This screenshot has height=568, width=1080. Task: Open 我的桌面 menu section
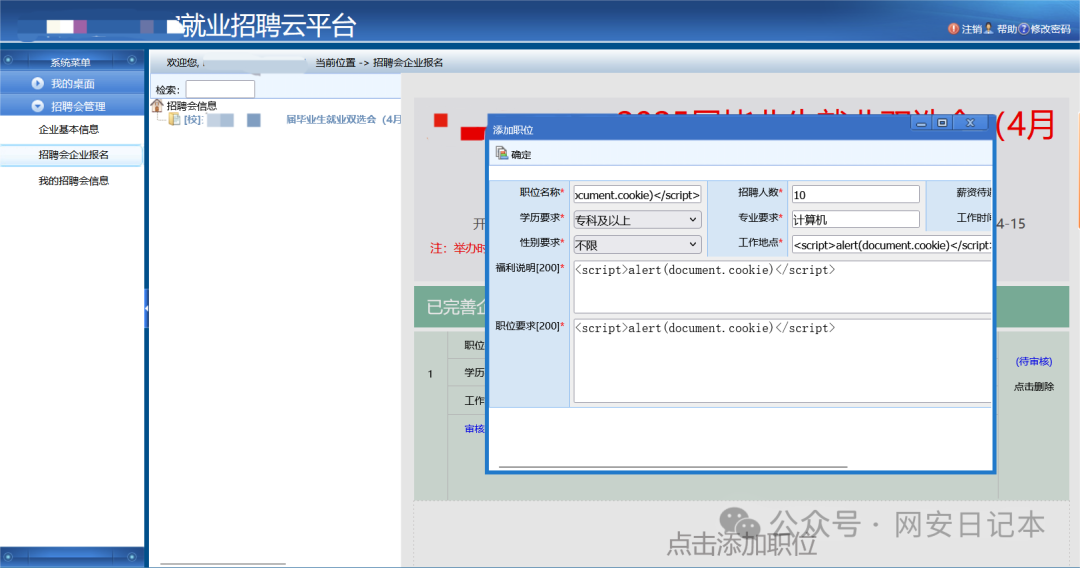coord(72,83)
